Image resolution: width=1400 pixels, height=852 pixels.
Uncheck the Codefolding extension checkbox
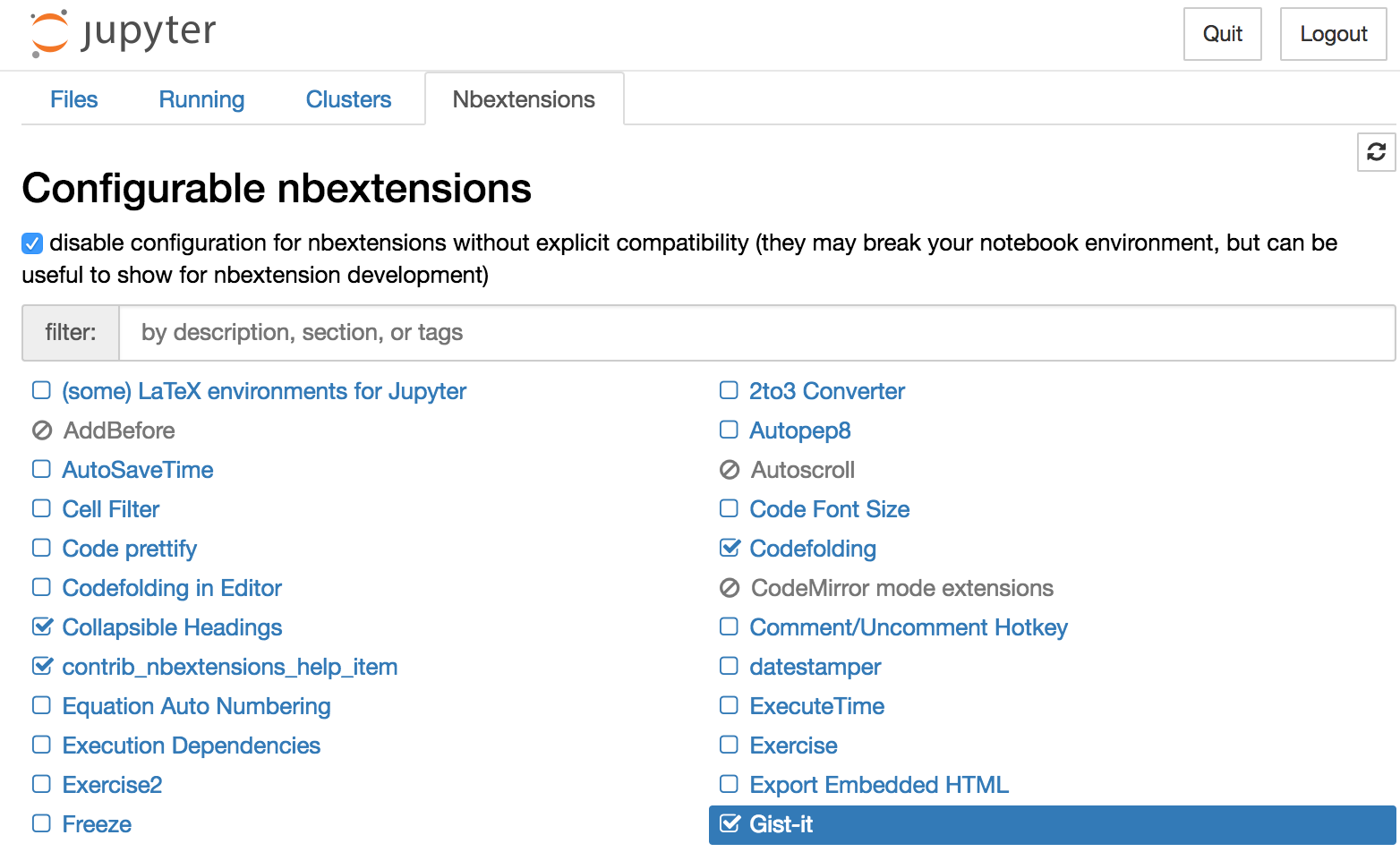730,548
